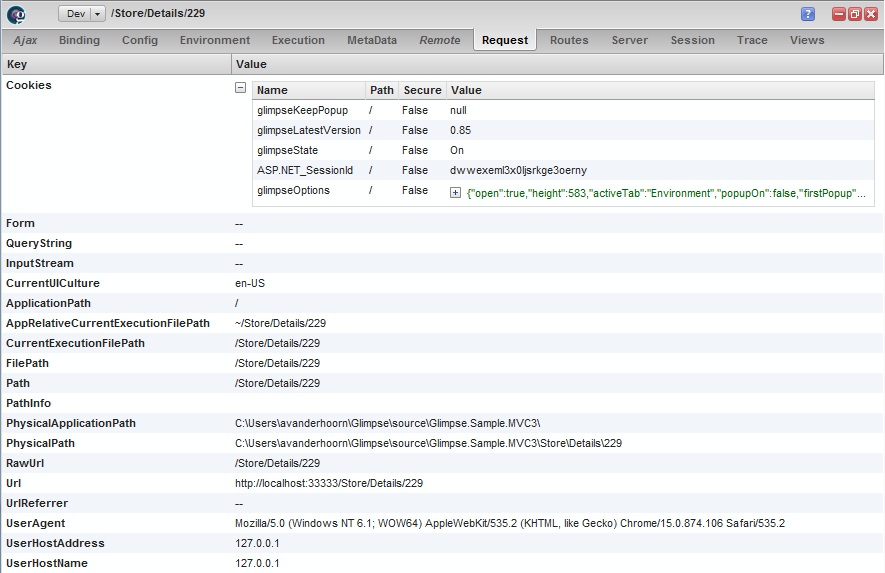Click the UserHostAddress 127.0.0.1 value
The width and height of the screenshot is (885, 573).
(257, 543)
